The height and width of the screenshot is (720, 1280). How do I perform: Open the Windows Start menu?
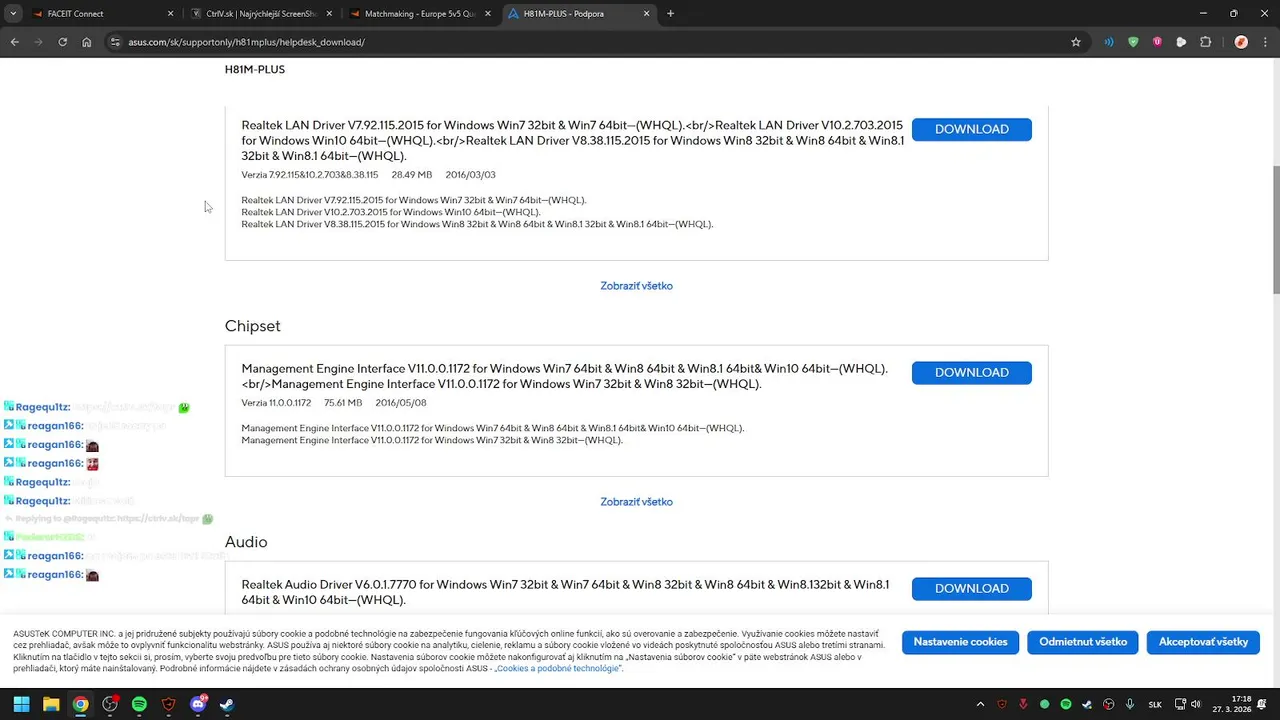tap(21, 704)
